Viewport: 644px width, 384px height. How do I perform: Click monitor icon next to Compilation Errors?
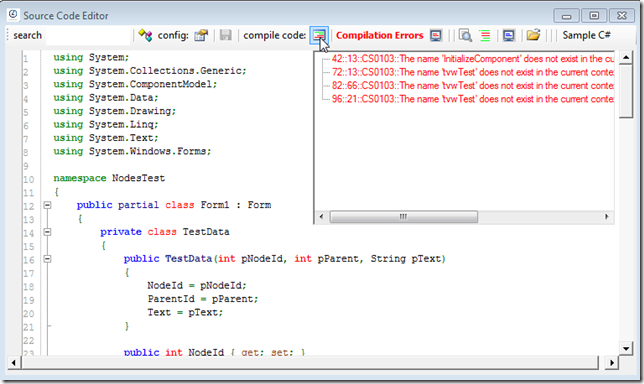click(x=436, y=36)
